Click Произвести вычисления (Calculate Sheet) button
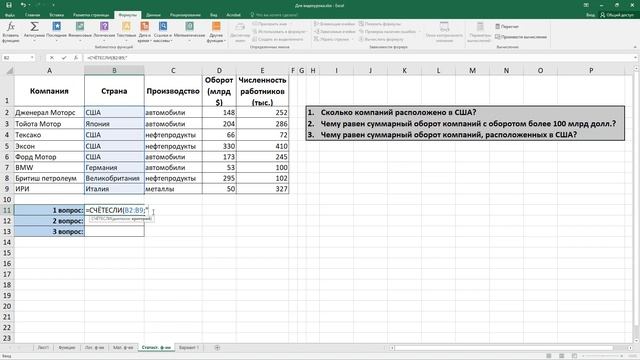 click(521, 37)
